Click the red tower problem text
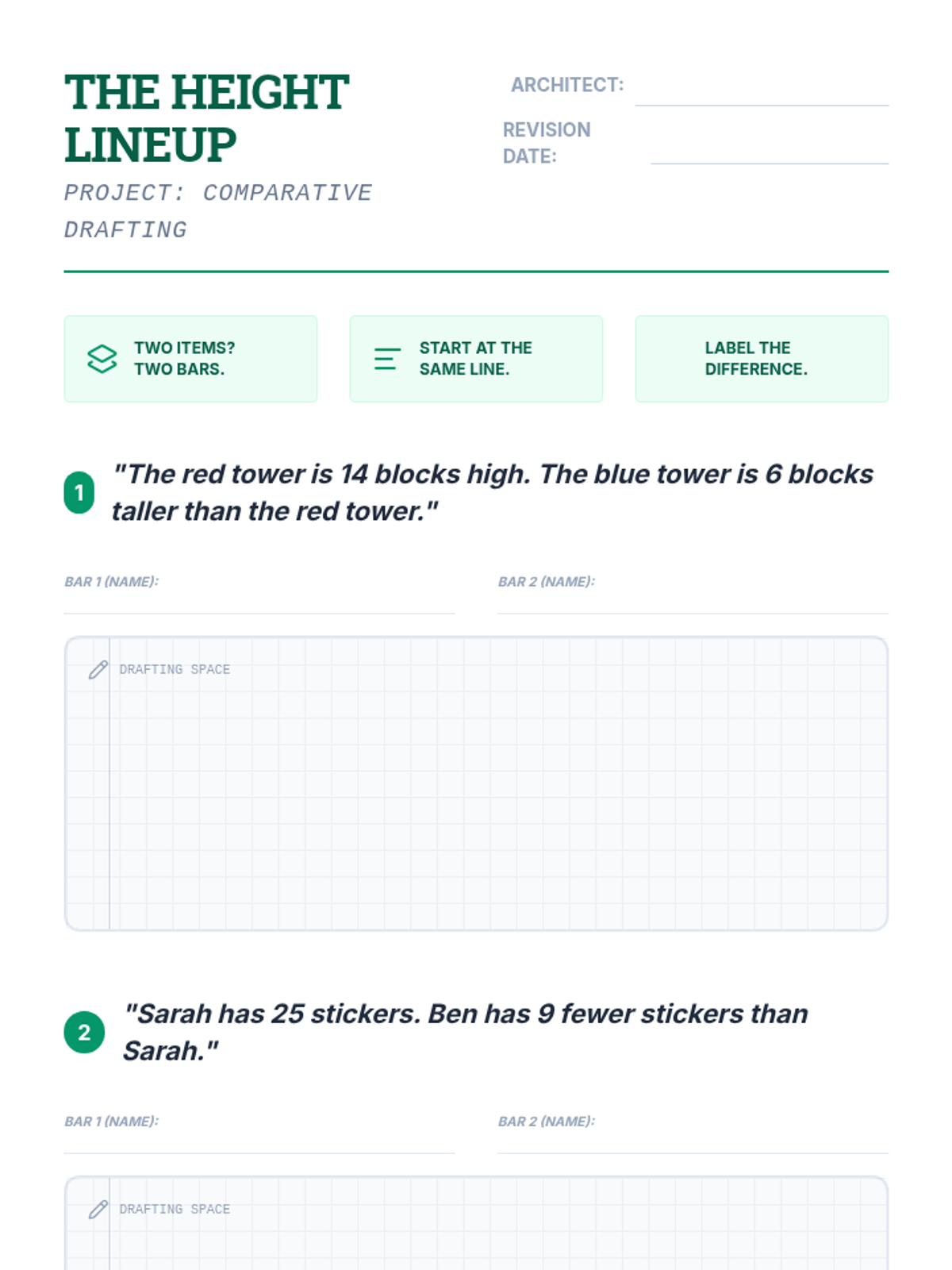 tap(492, 492)
